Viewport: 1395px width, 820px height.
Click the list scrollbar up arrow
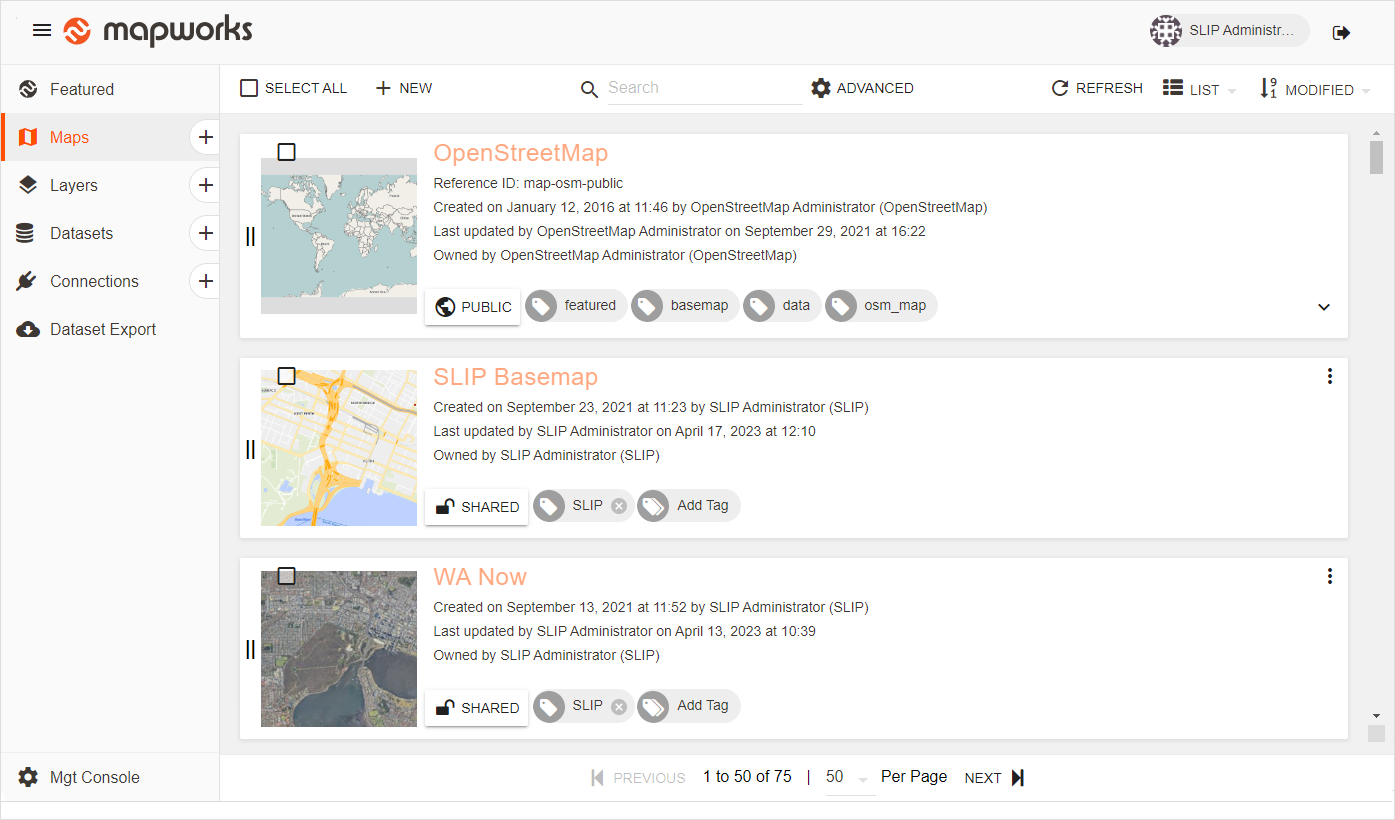[x=1376, y=135]
